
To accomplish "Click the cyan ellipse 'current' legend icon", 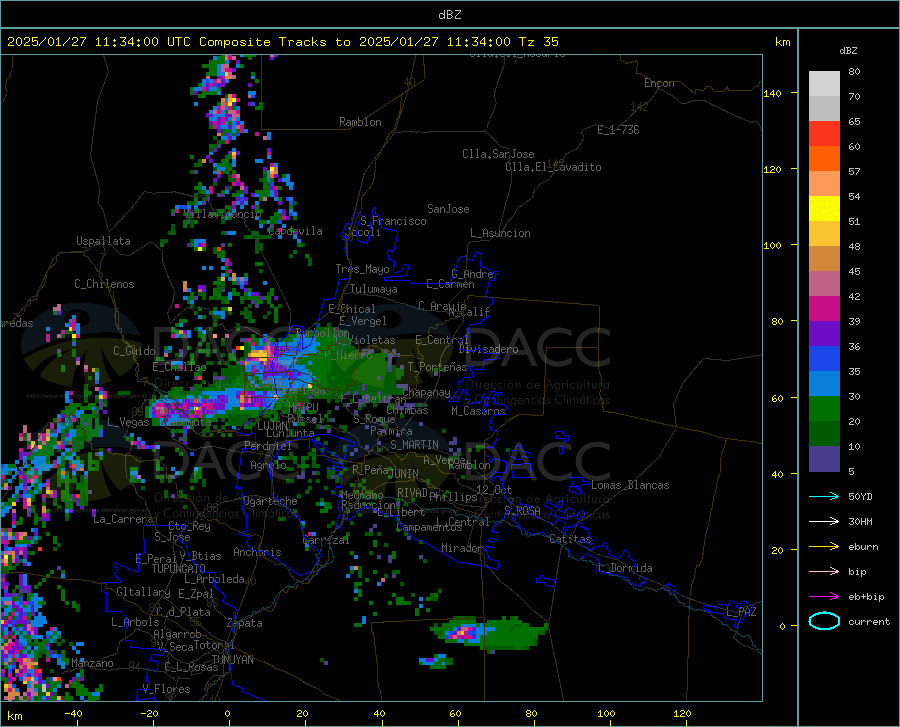I will (x=824, y=621).
